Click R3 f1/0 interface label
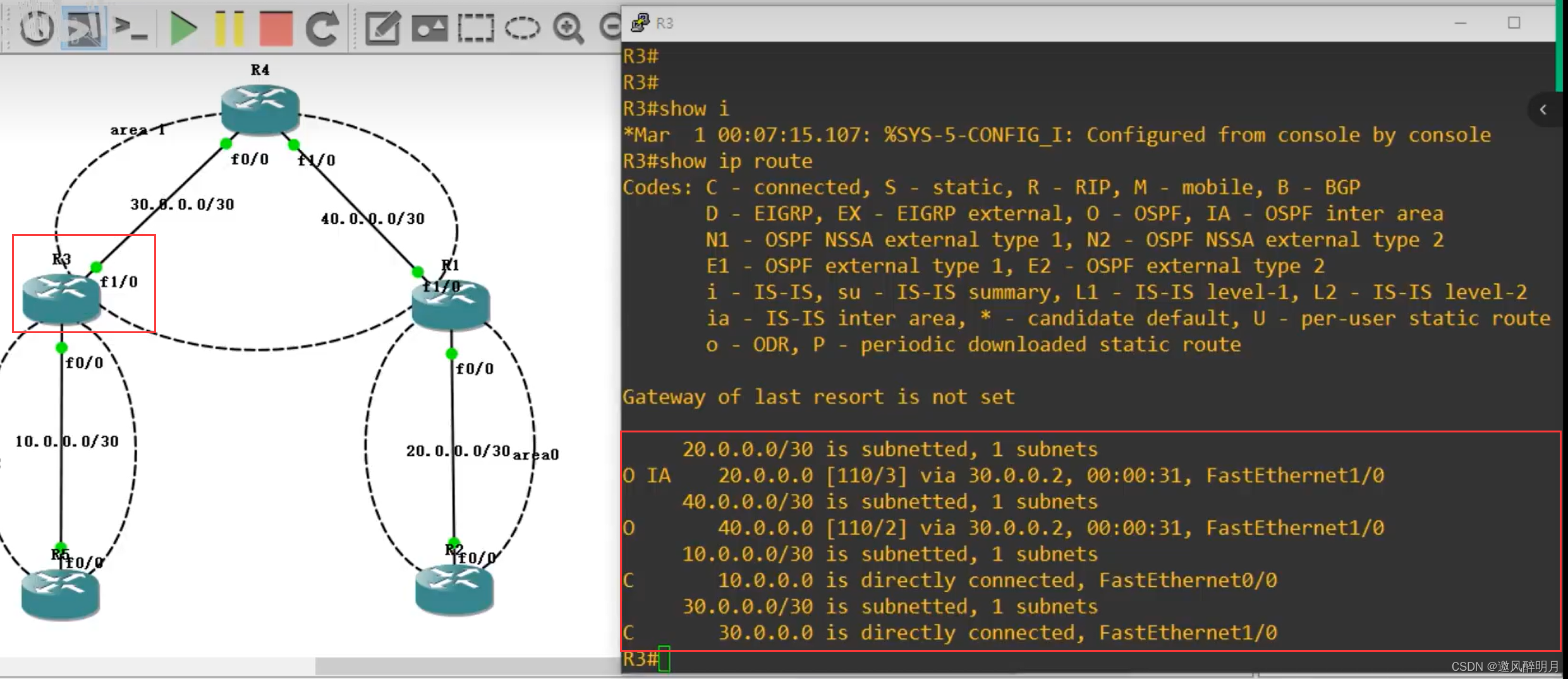This screenshot has width=1568, height=679. [x=119, y=282]
